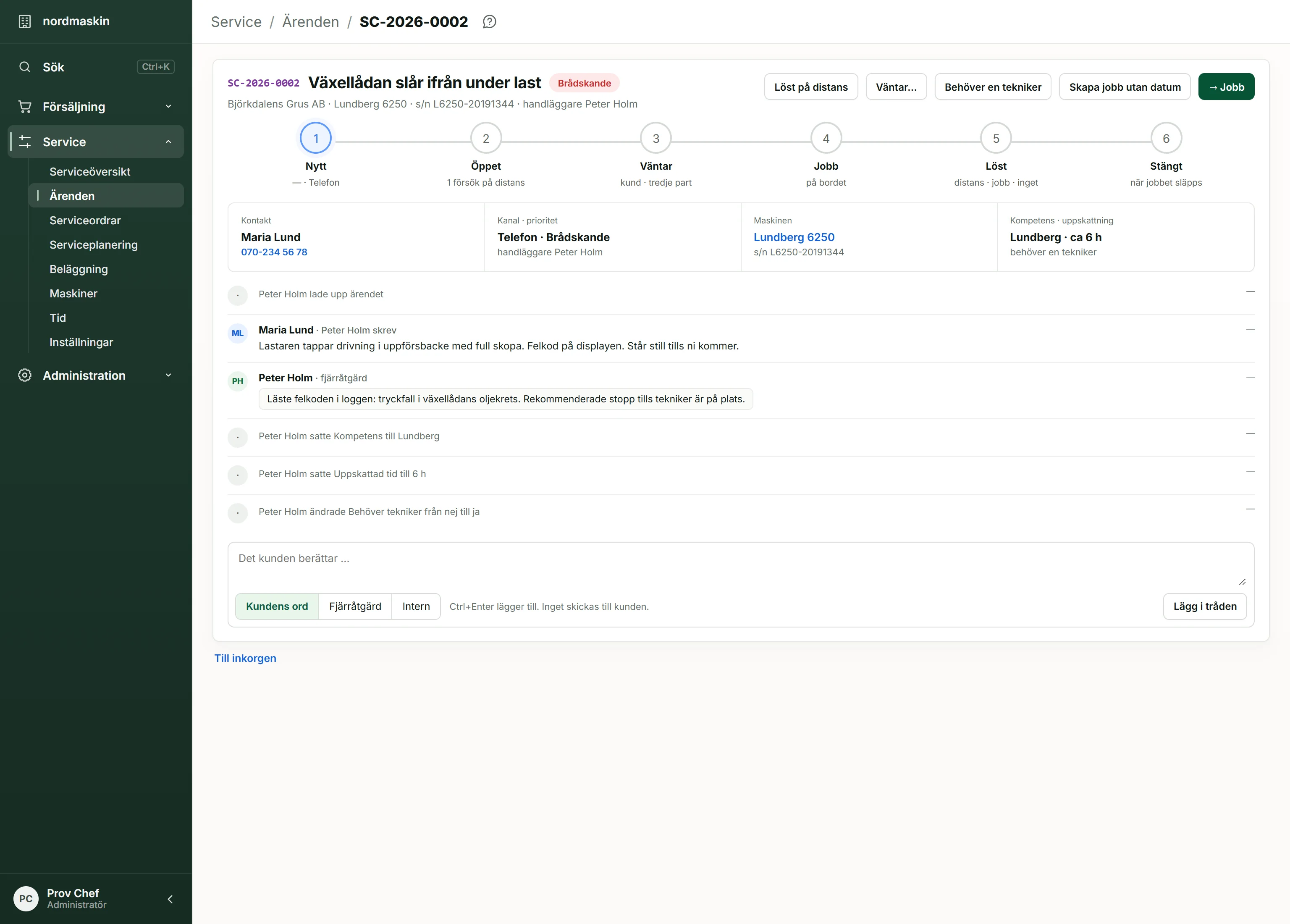Expand the Administration menu chevron
This screenshot has width=1290, height=924.
(168, 375)
